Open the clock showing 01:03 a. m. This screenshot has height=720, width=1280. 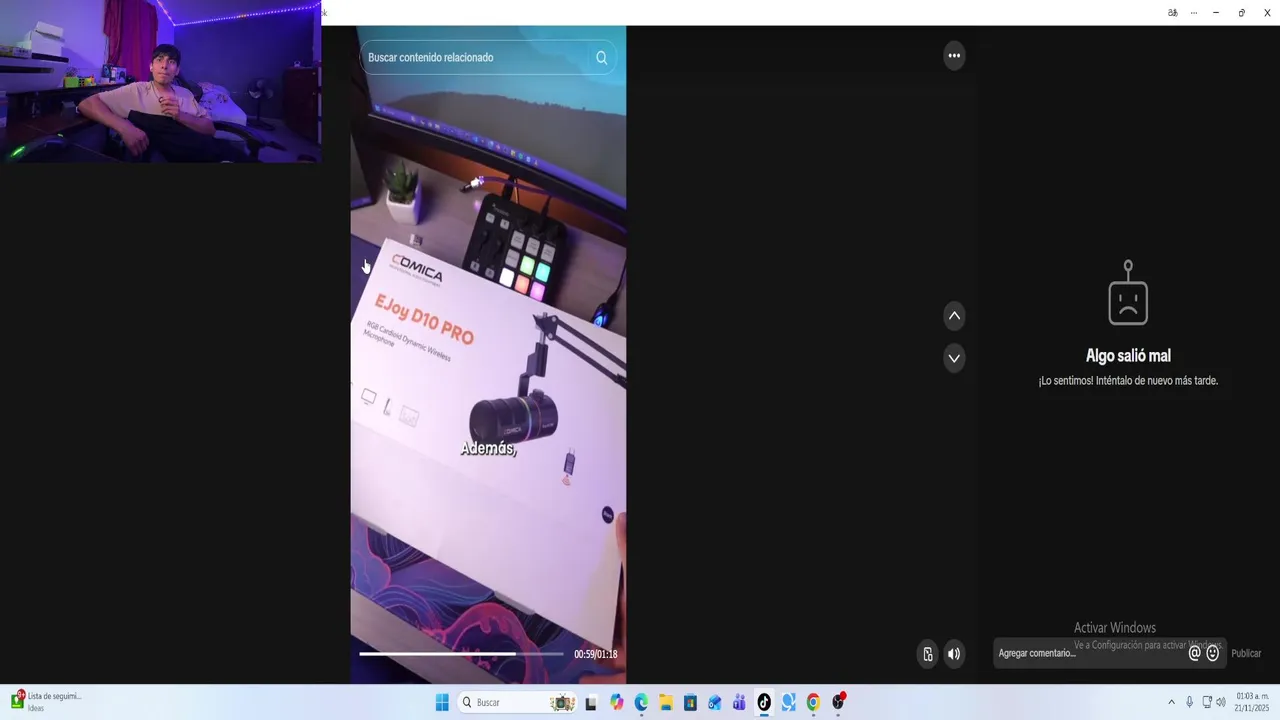[1252, 702]
